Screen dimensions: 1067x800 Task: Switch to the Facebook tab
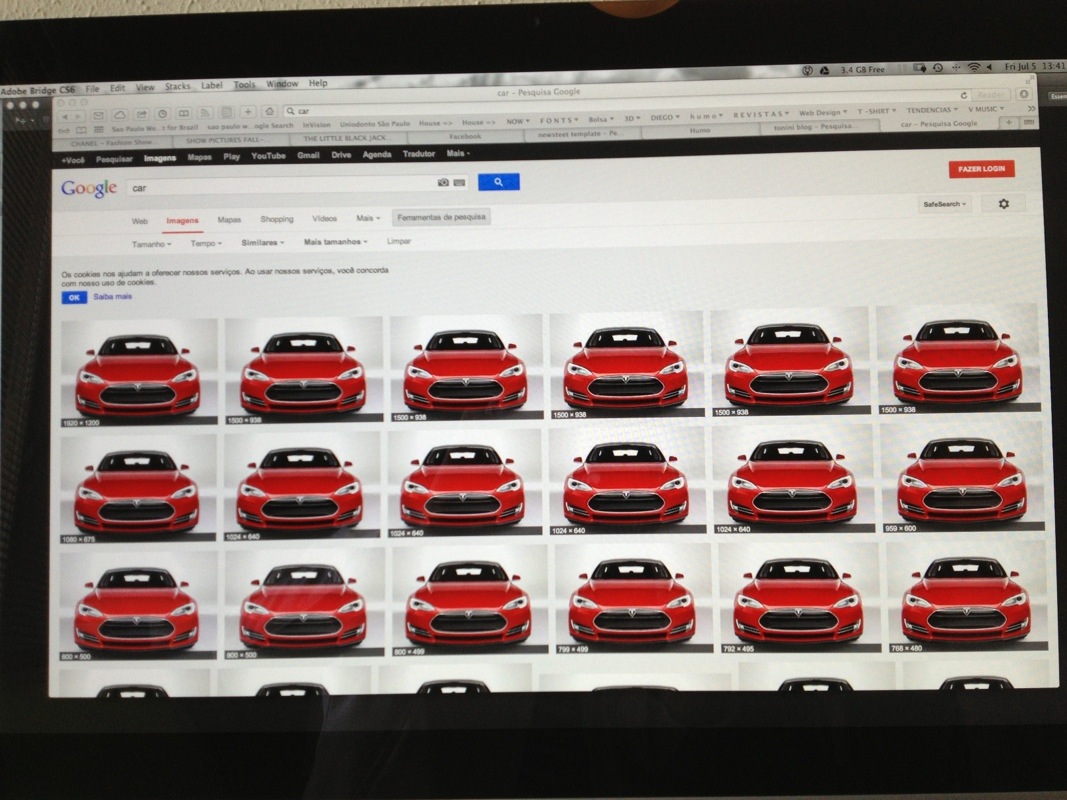point(465,136)
